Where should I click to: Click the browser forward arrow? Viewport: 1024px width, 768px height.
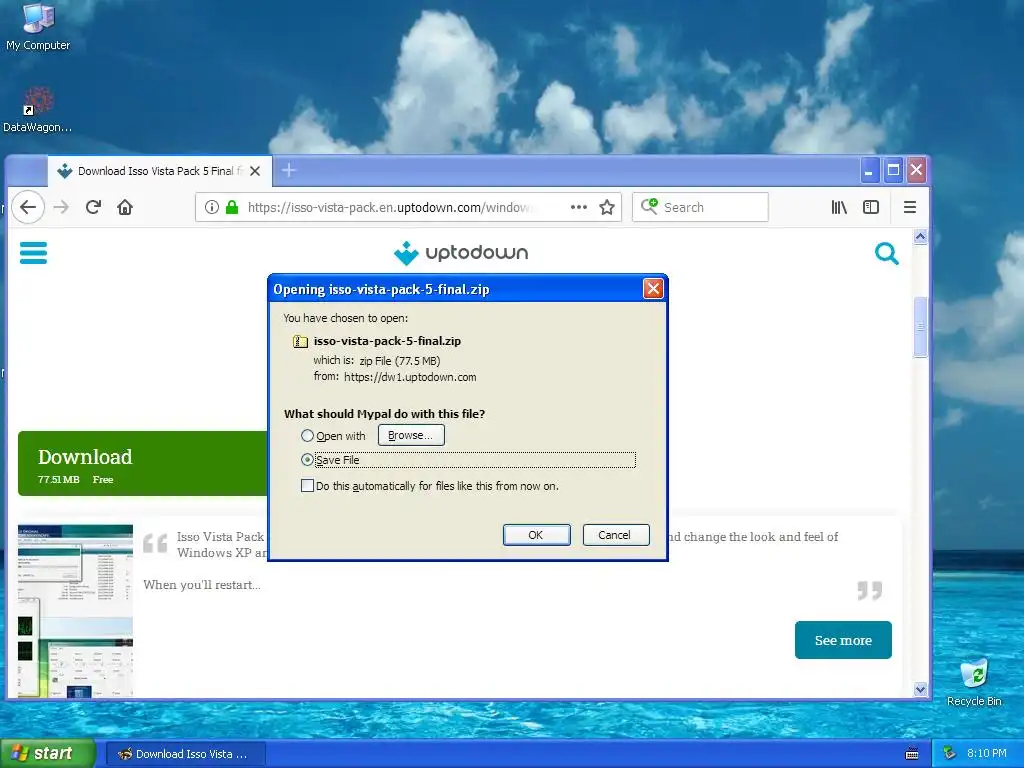(x=61, y=208)
